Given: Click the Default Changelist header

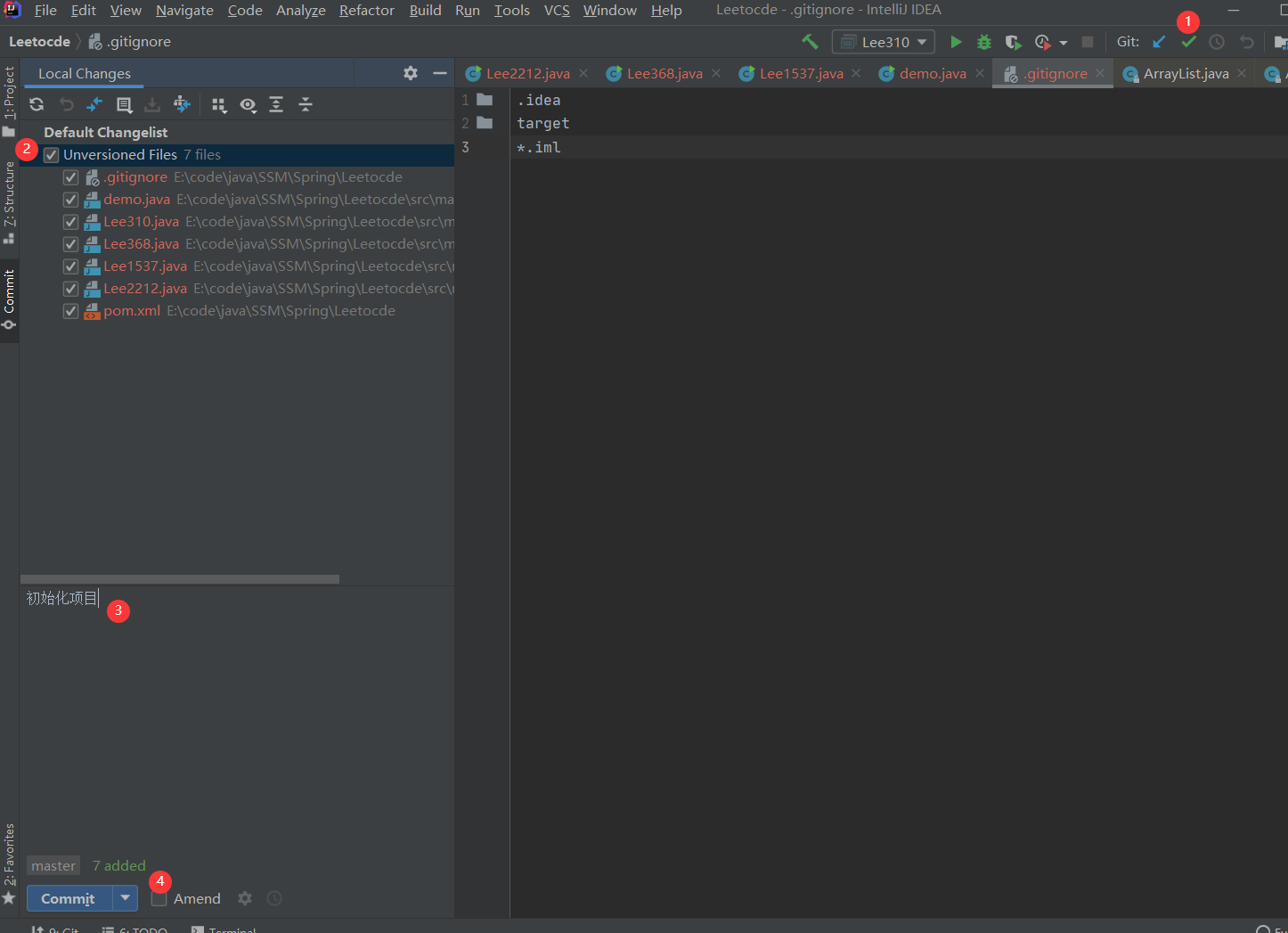Looking at the screenshot, I should click(106, 133).
